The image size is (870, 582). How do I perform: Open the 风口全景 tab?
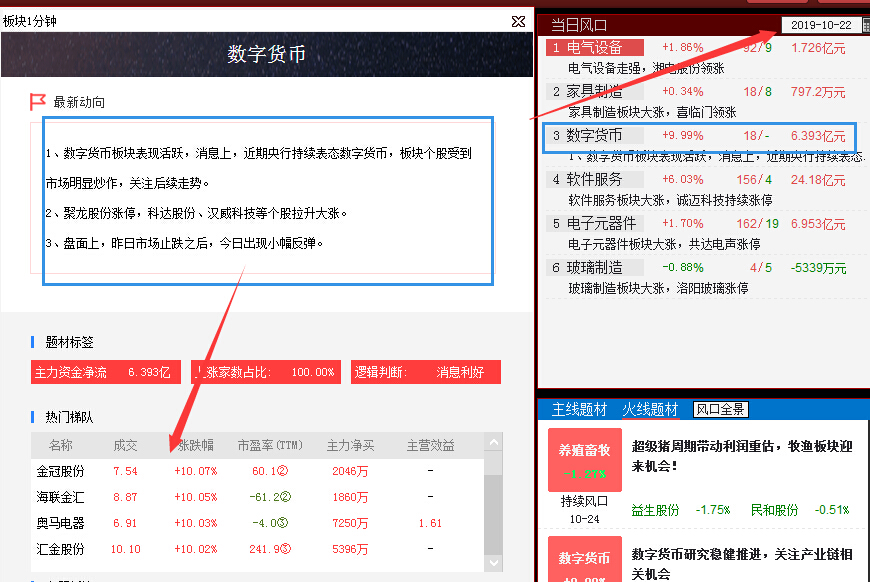(x=721, y=409)
